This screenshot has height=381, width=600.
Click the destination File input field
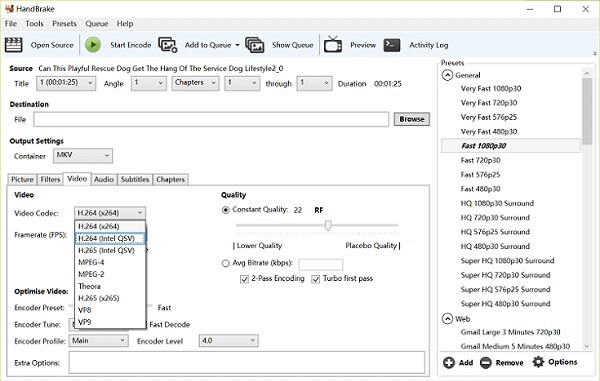(x=211, y=119)
